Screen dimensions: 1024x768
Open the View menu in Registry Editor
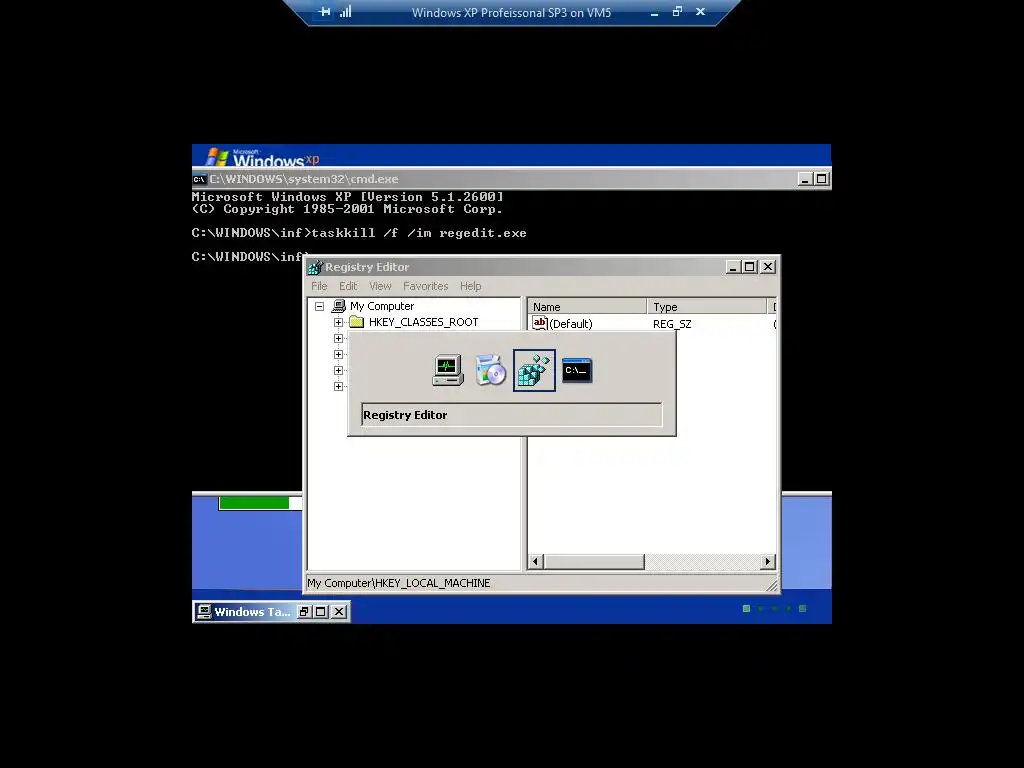[x=380, y=286]
